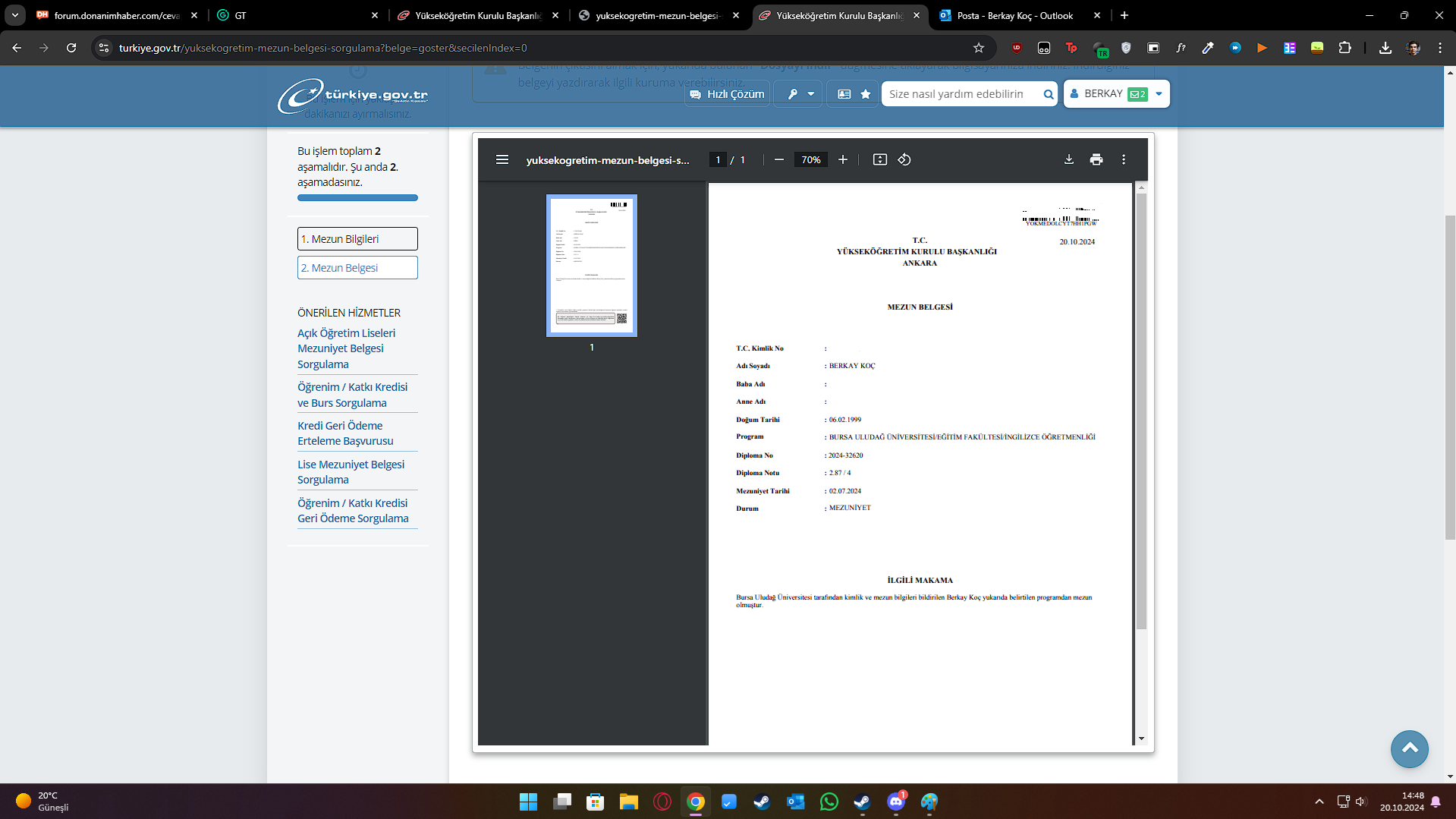Print the graduation certificate PDF
Image resolution: width=1456 pixels, height=819 pixels.
click(x=1096, y=159)
